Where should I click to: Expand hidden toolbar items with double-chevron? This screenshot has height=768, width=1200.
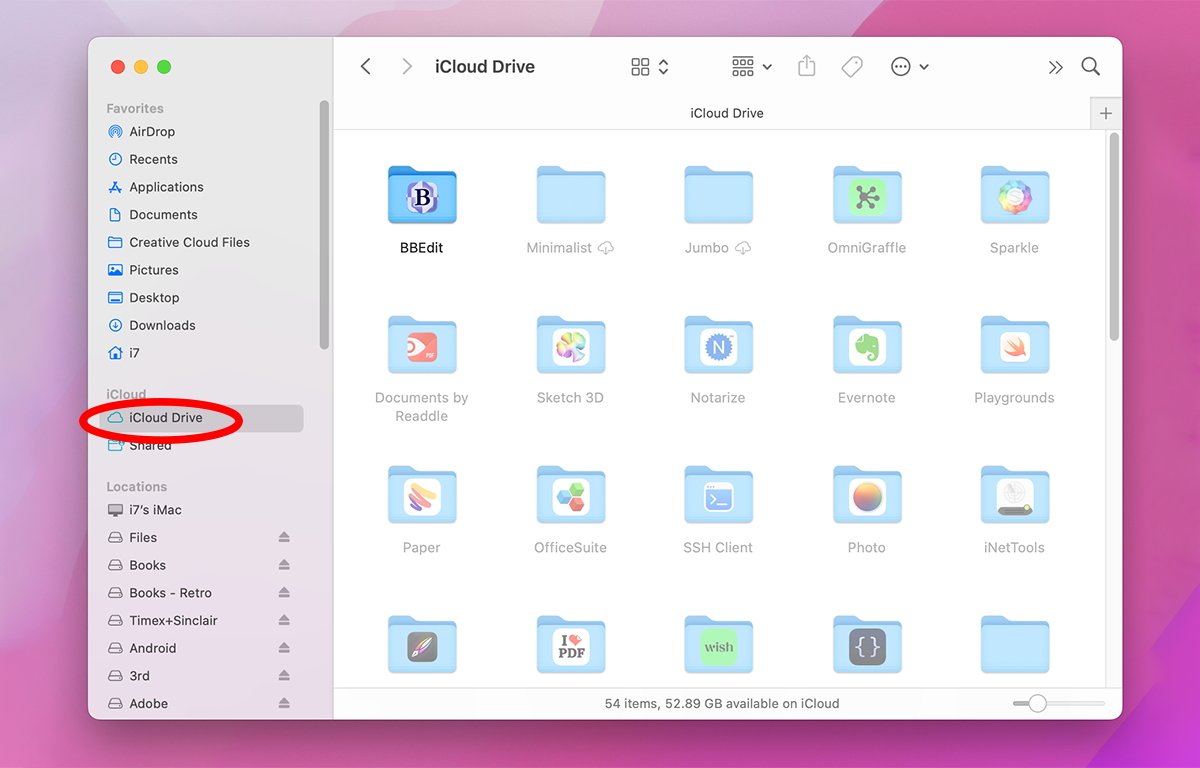(x=1056, y=66)
